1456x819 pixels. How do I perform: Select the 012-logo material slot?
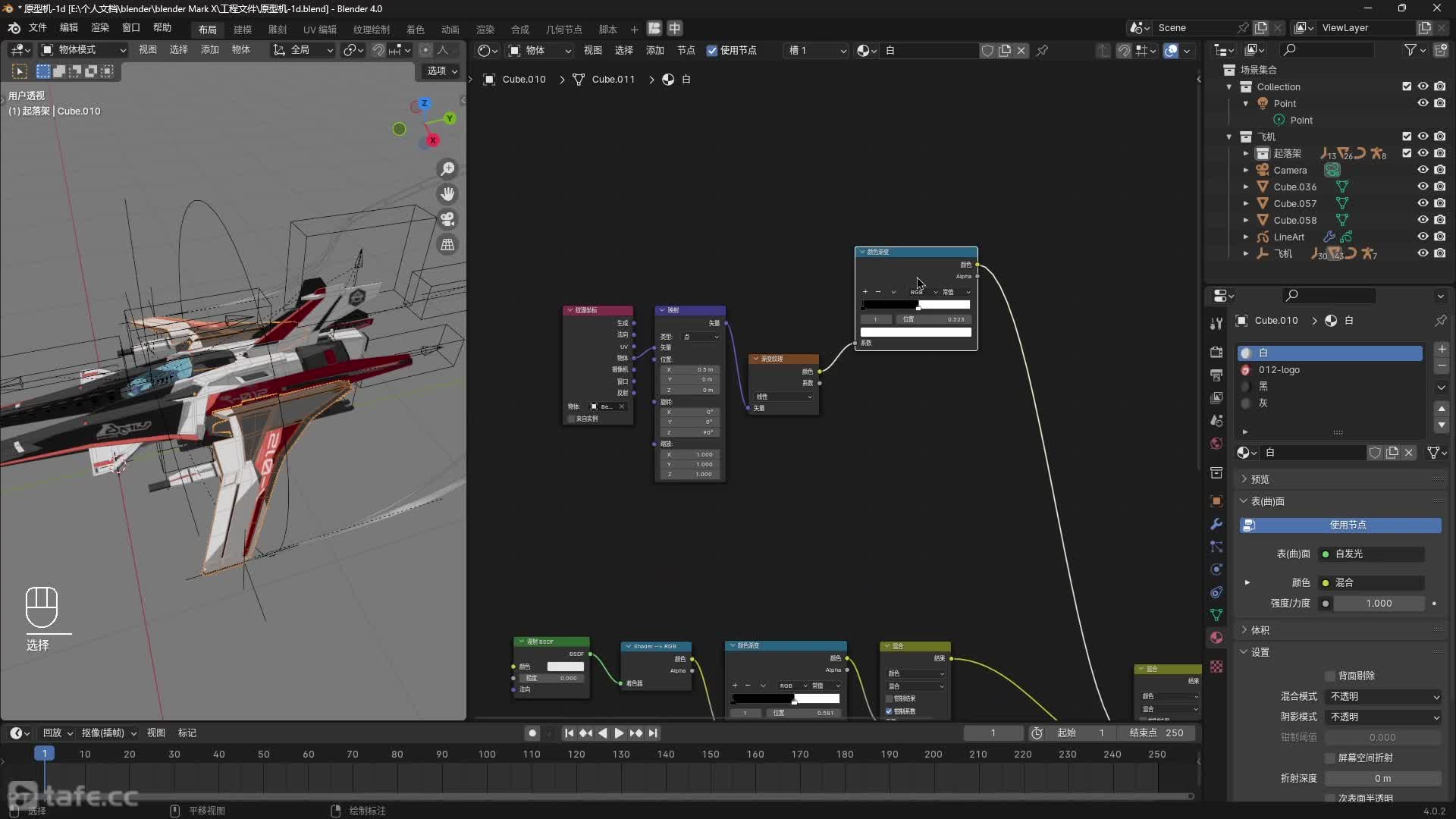point(1330,370)
